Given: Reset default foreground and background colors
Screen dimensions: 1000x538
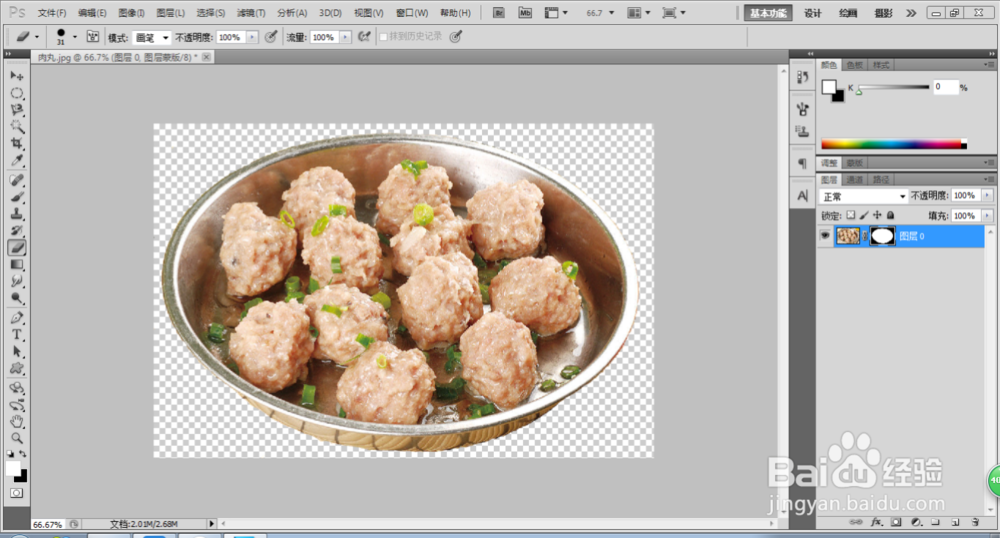Looking at the screenshot, I should point(10,453).
